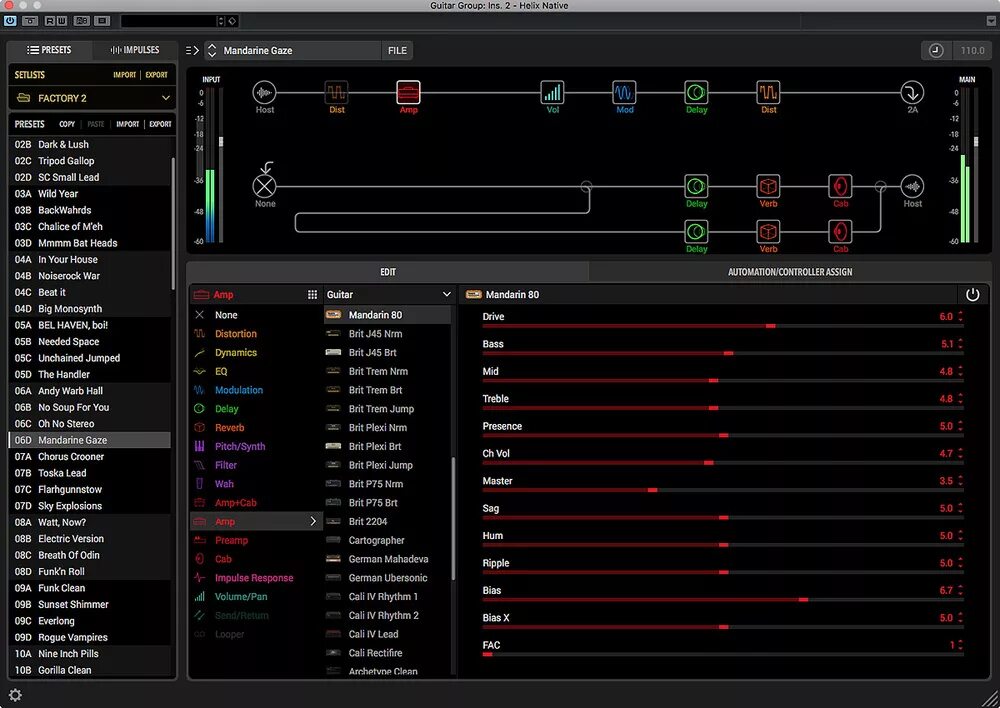Image resolution: width=1000 pixels, height=708 pixels.
Task: Select the Delay block on the top path
Action: [x=696, y=93]
